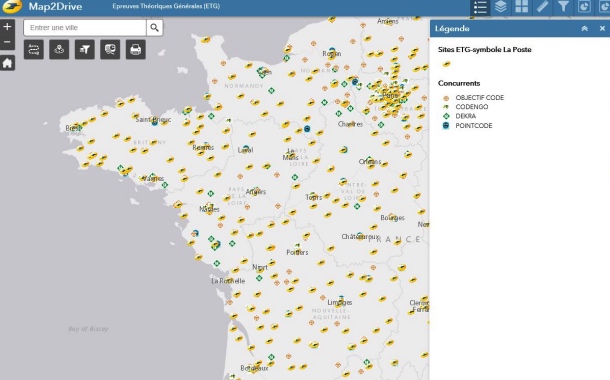
Task: Click the Châteauroux city label
Action: pos(360,236)
